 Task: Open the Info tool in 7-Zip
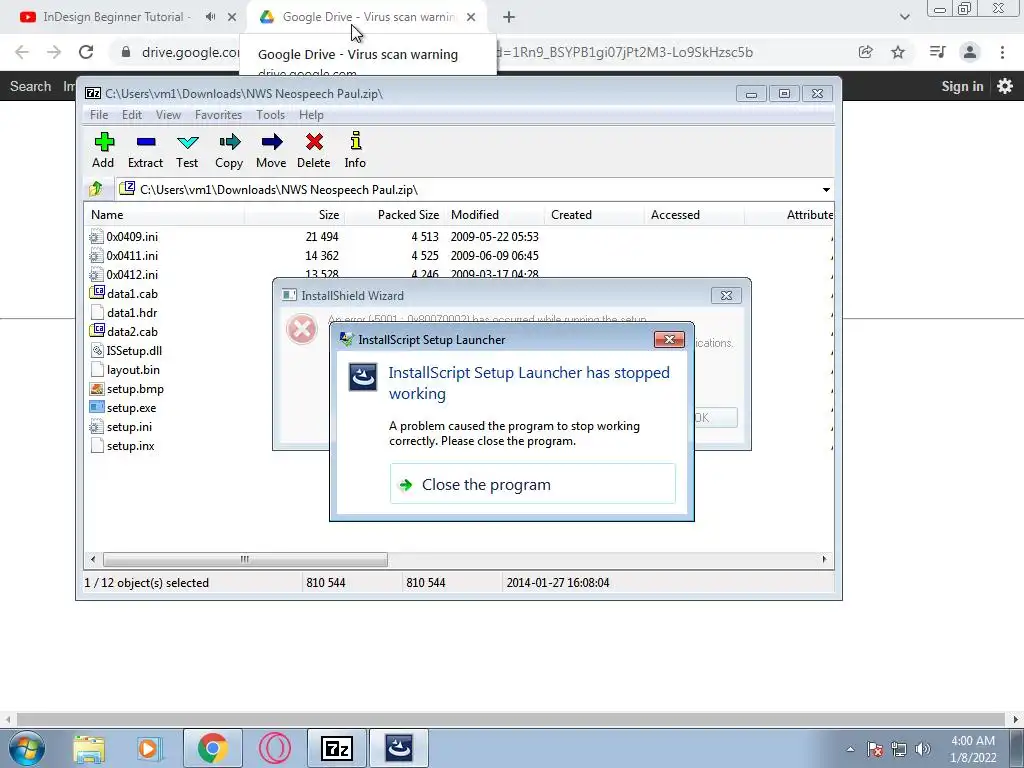[355, 150]
